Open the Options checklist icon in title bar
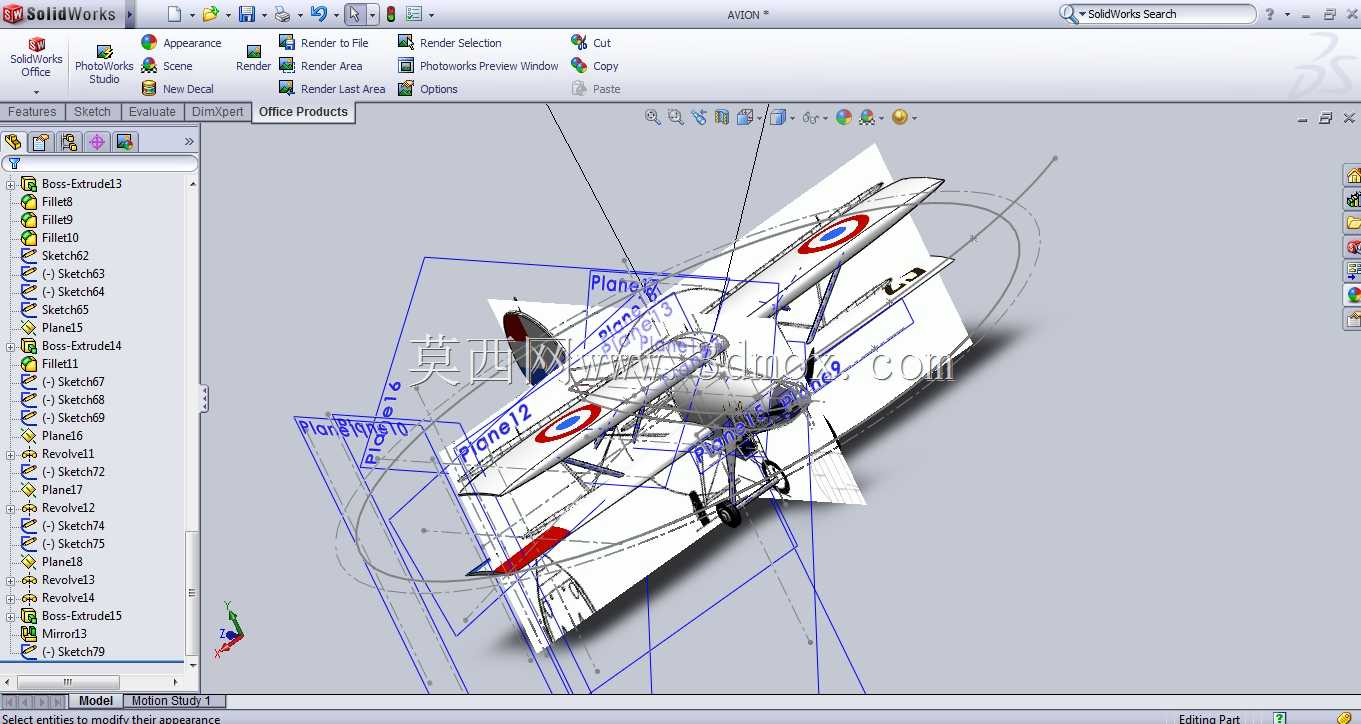Image resolution: width=1361 pixels, height=724 pixels. (414, 14)
